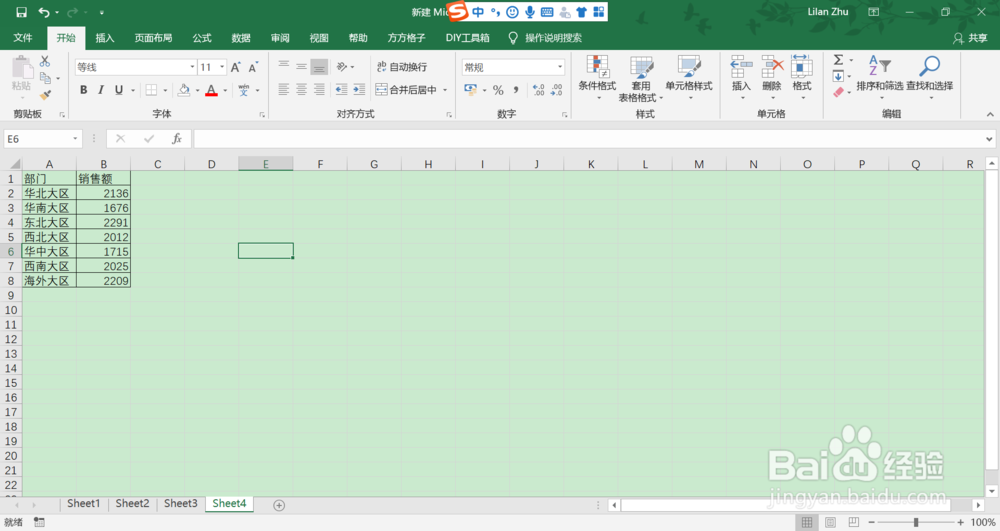The width and height of the screenshot is (1000, 531).
Task: Toggle Italic formatting
Action: click(x=101, y=90)
